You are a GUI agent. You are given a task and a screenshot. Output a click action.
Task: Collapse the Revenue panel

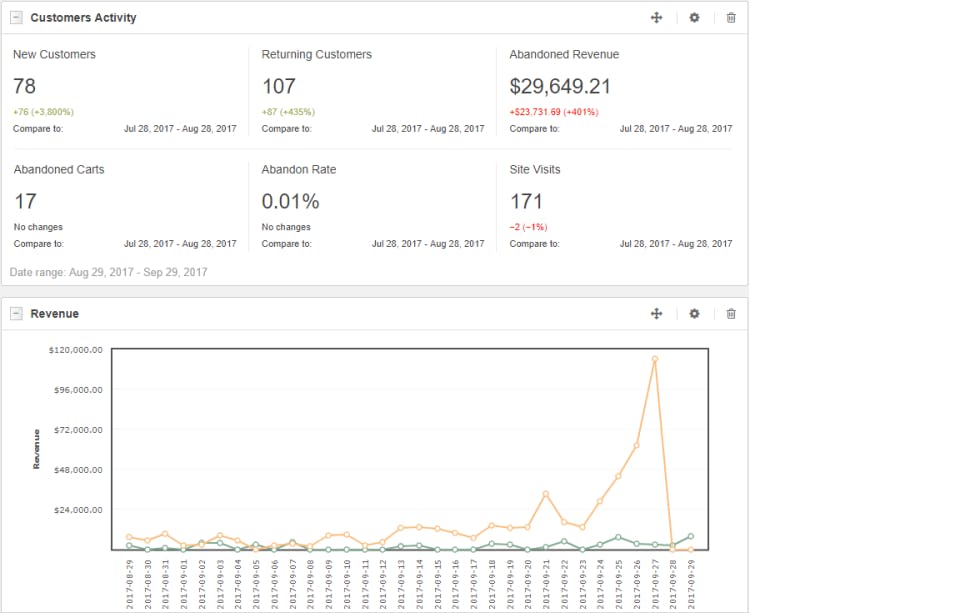pyautogui.click(x=16, y=314)
